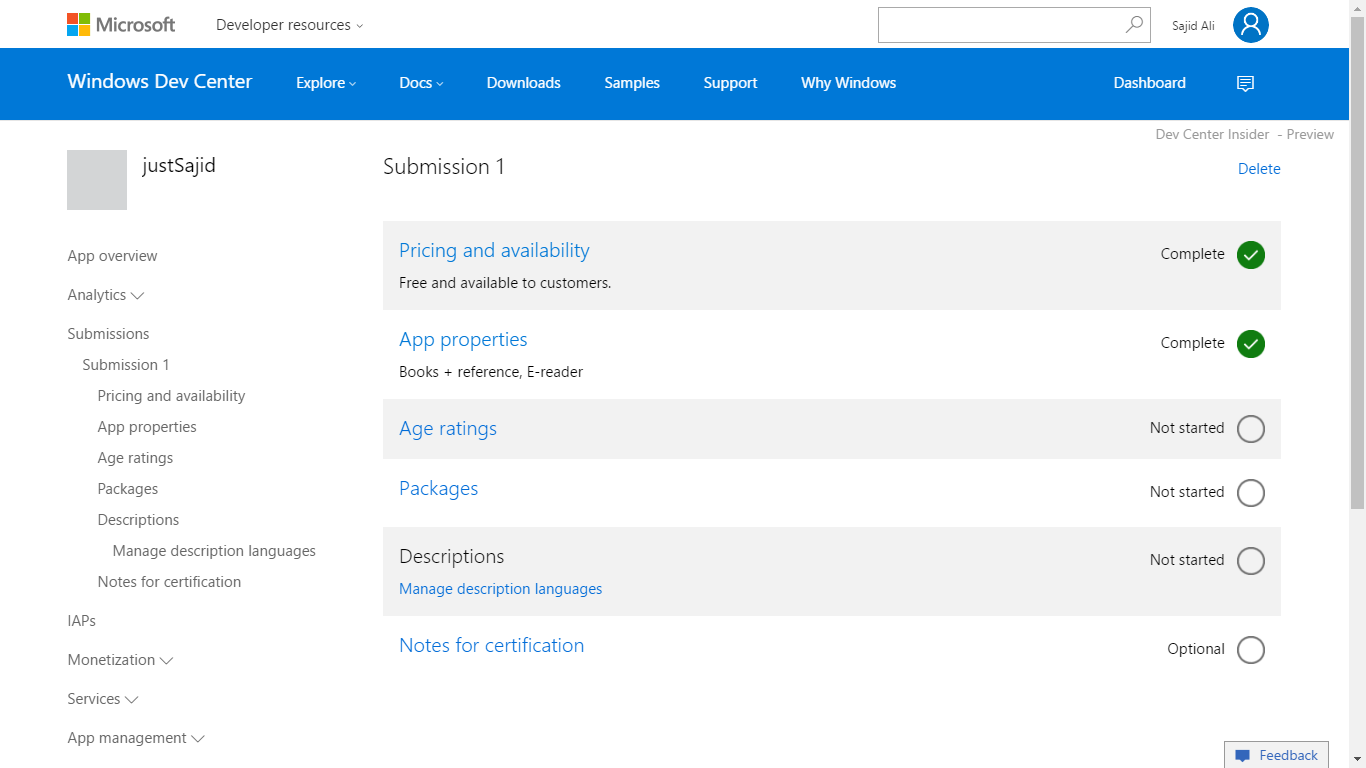Open Samples in the nav bar
The height and width of the screenshot is (768, 1366).
(x=632, y=83)
